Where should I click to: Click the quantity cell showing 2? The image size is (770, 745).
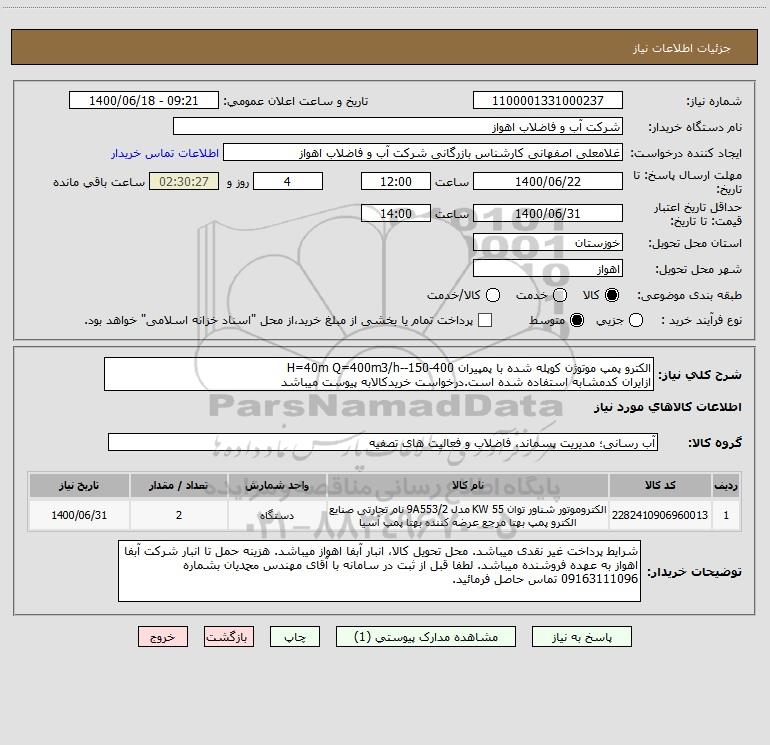[x=179, y=515]
